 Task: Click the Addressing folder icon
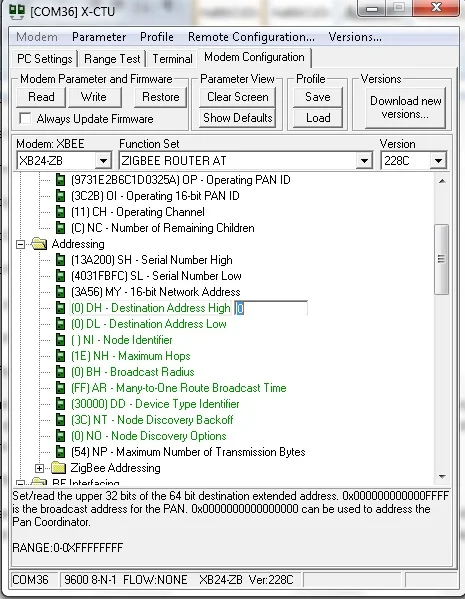tap(39, 244)
